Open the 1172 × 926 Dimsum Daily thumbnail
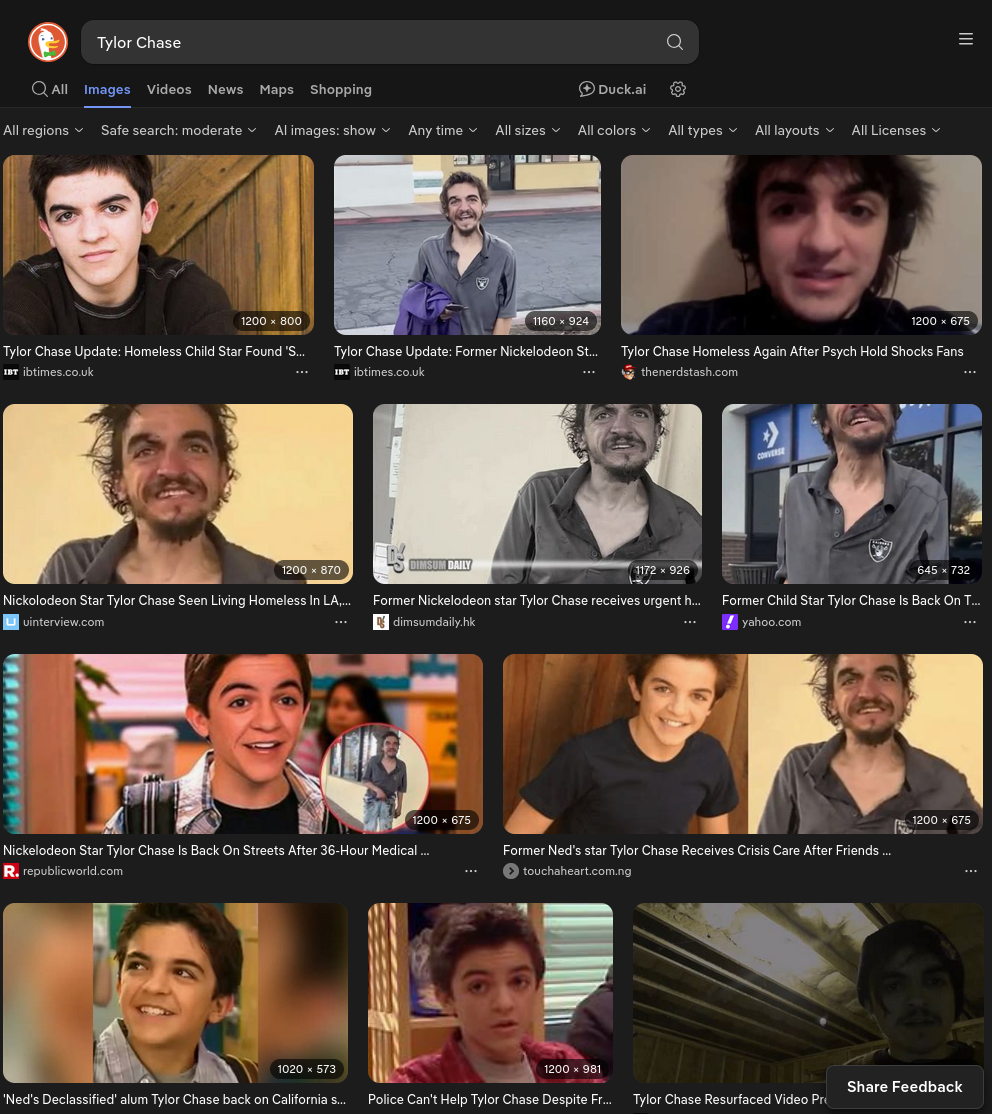Image resolution: width=992 pixels, height=1114 pixels. tap(537, 494)
